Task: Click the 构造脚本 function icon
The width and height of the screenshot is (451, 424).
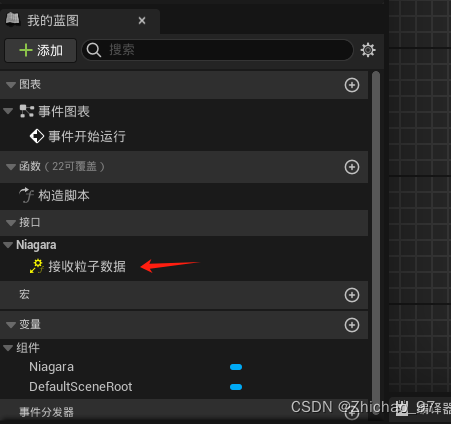Action: pos(26,195)
